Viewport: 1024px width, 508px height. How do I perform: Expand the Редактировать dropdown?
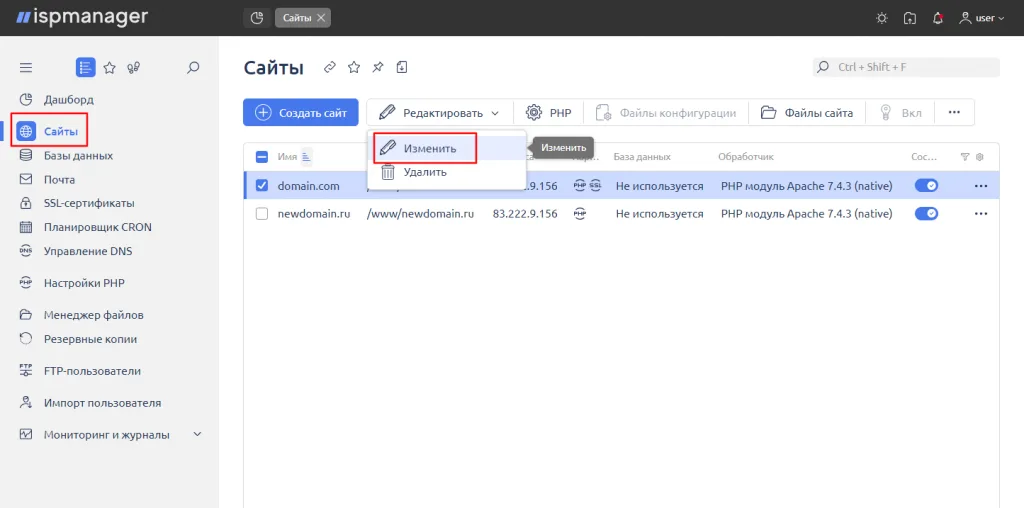point(440,112)
